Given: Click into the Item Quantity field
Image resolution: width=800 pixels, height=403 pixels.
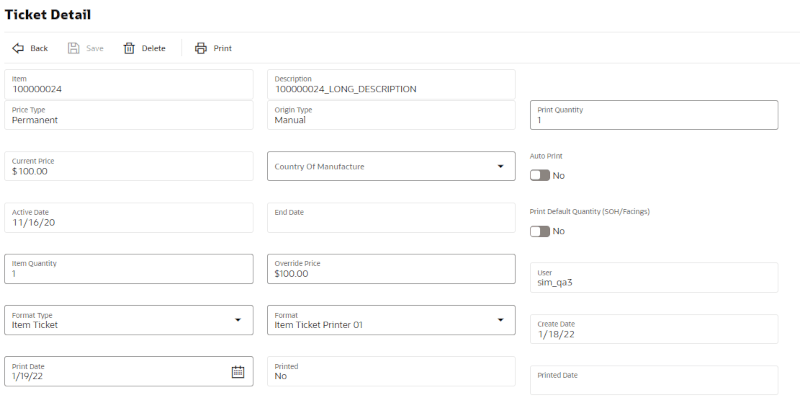Looking at the screenshot, I should tap(129, 269).
